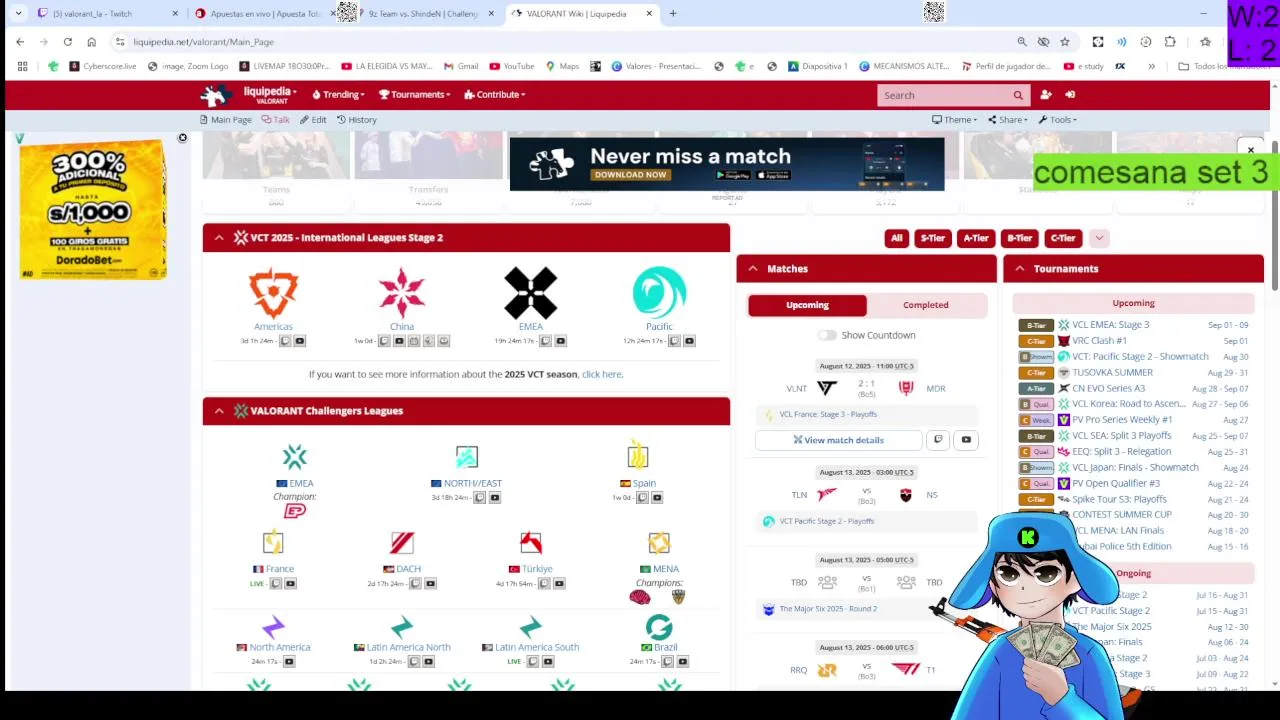Open the History tab

[357, 120]
